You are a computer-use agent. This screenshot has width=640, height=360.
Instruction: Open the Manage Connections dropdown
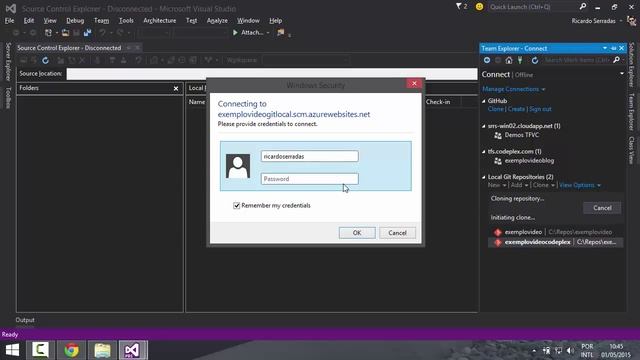[513, 89]
